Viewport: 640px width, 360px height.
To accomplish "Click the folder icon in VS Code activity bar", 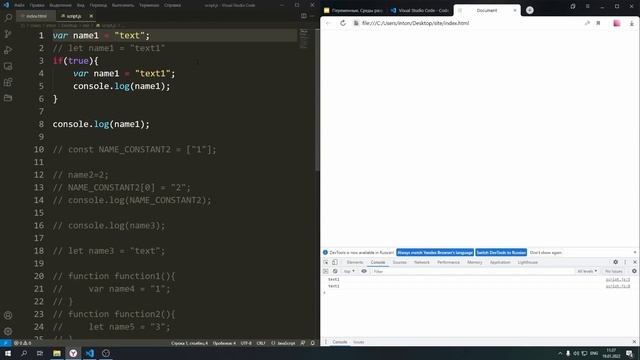I will click(x=8, y=98).
